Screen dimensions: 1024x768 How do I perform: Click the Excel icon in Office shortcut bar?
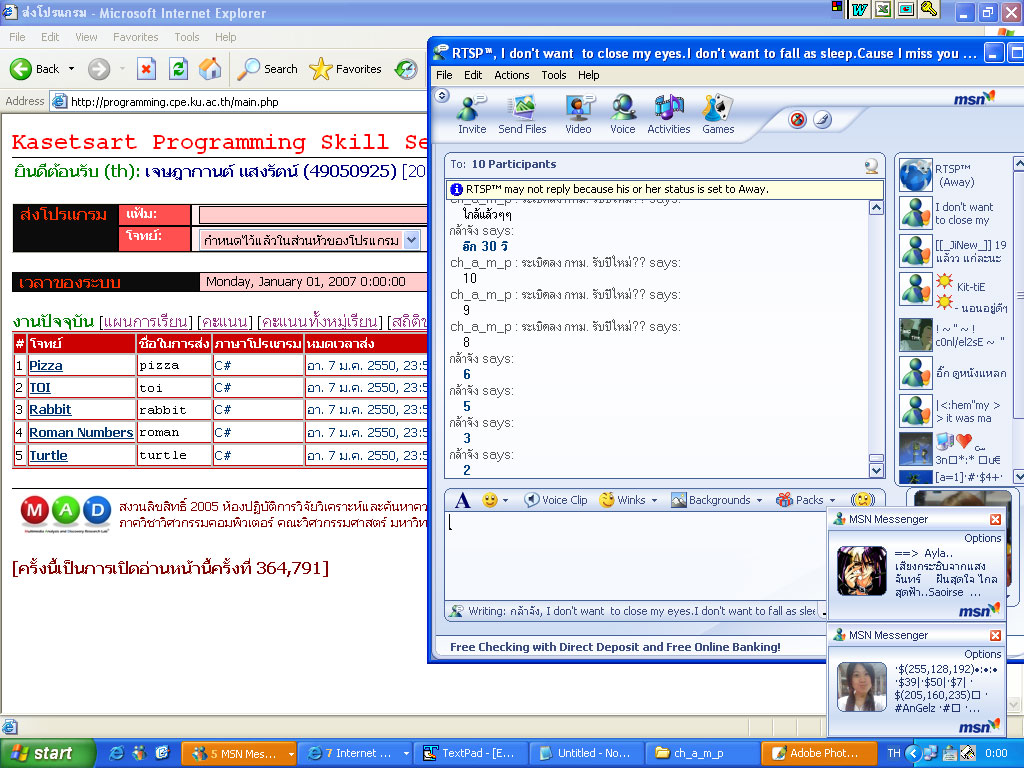(883, 9)
